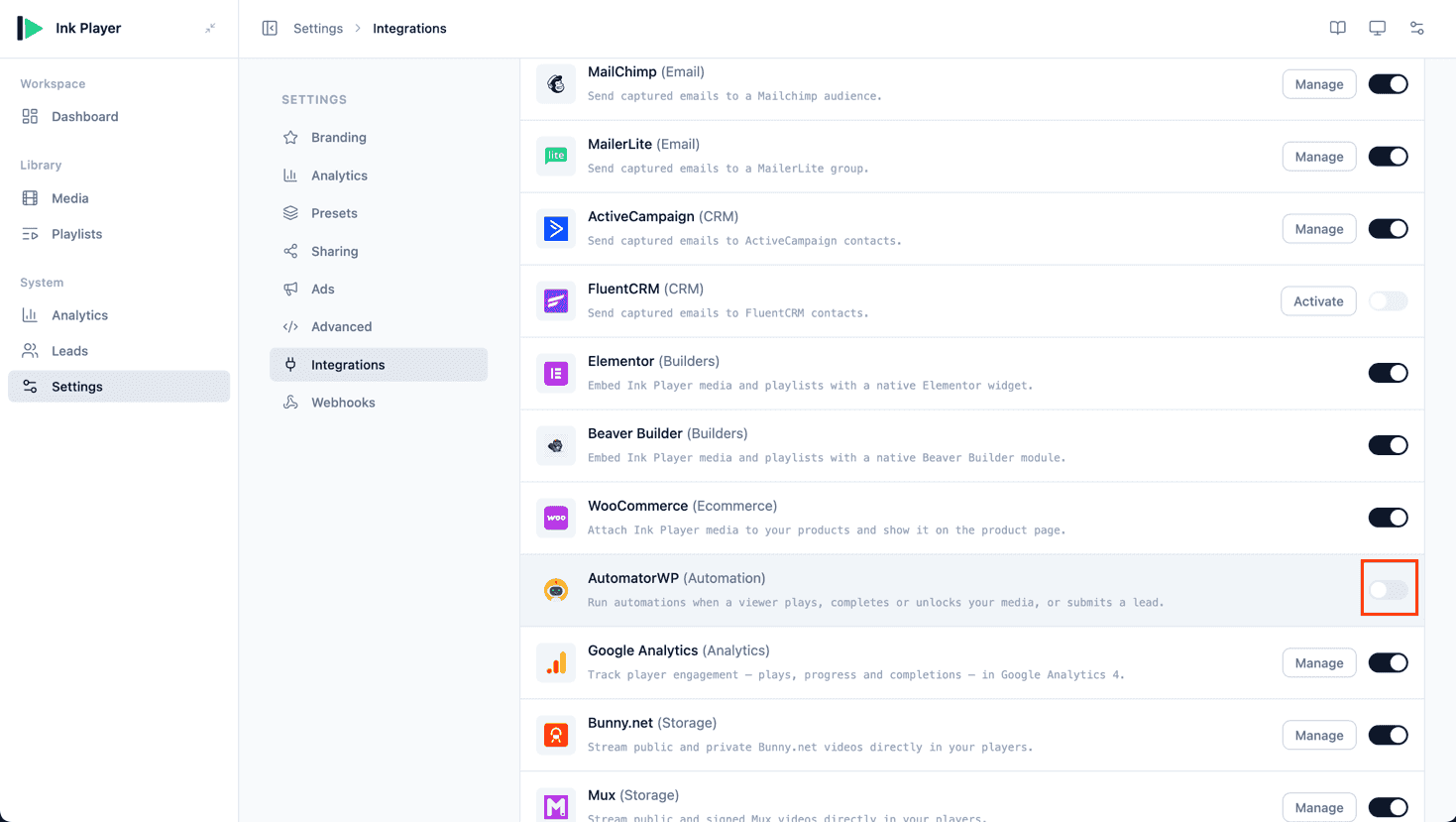
Task: Open Playlists in the sidebar
Action: (x=119, y=234)
